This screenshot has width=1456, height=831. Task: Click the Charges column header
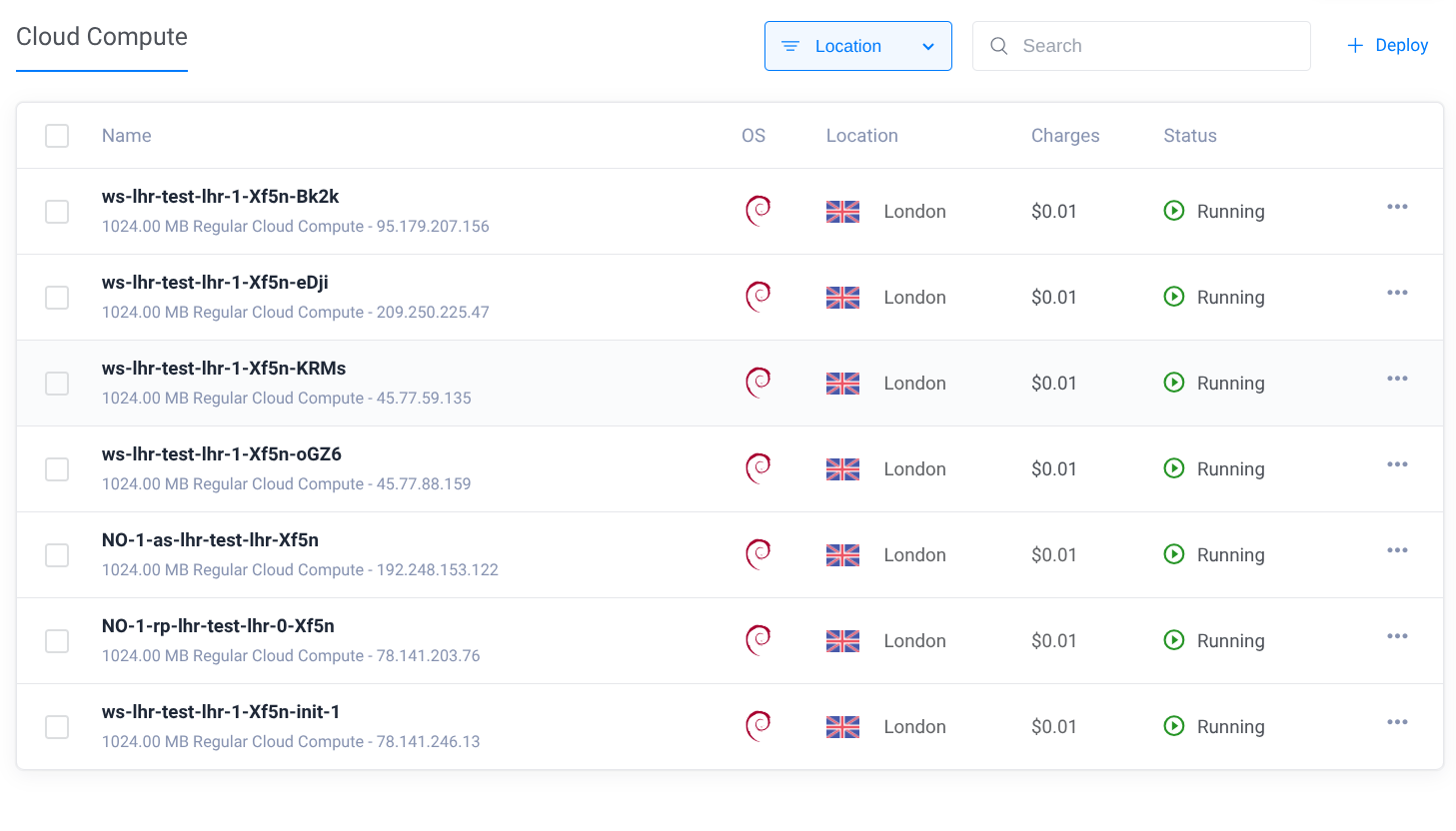(1065, 136)
